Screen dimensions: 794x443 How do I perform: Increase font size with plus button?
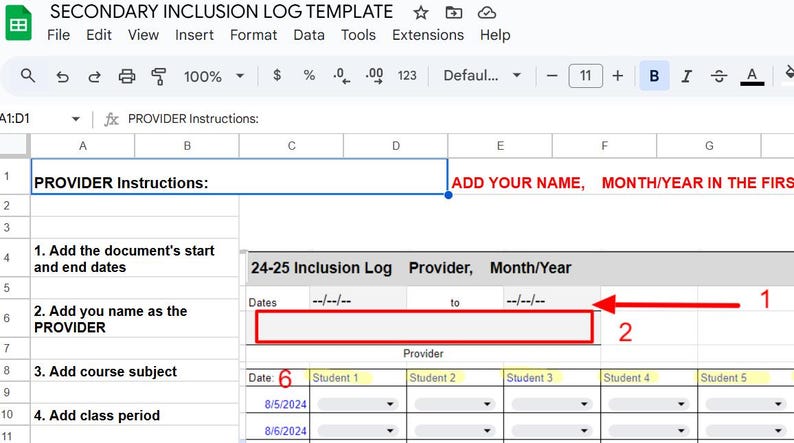point(617,76)
